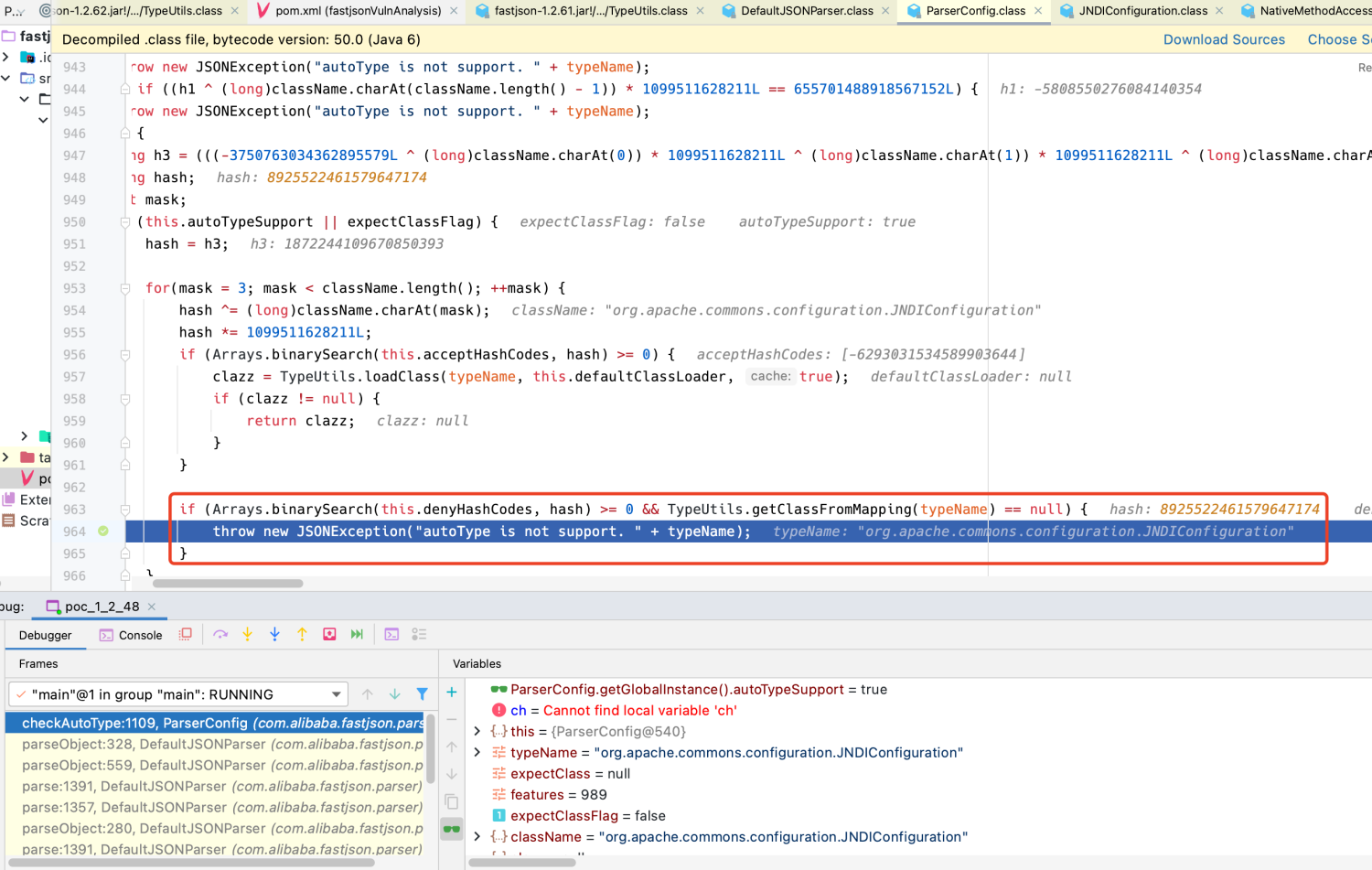Viewport: 1372px width, 870px height.
Task: Select the checkAutoType:1109 ParserConfig stack frame
Action: pyautogui.click(x=215, y=723)
